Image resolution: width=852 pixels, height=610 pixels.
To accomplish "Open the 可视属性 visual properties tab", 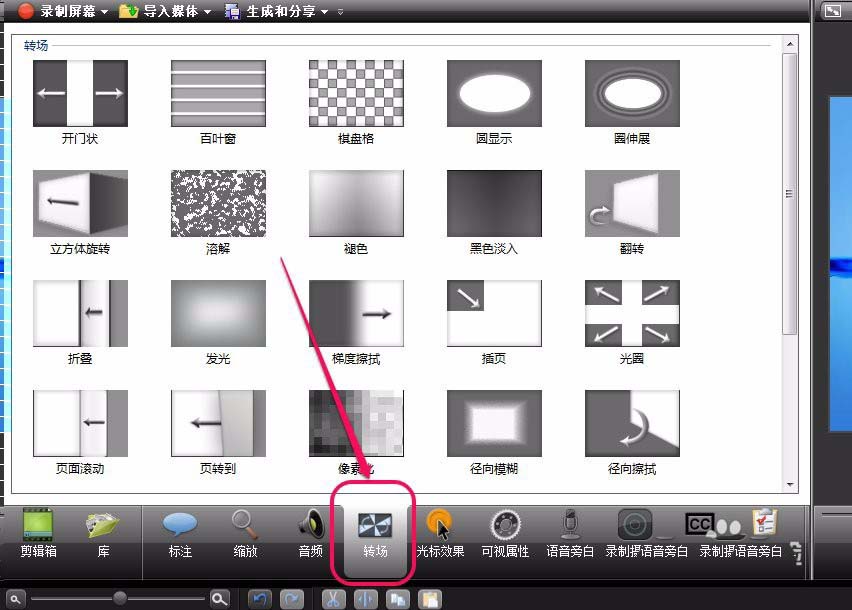I will pos(505,533).
